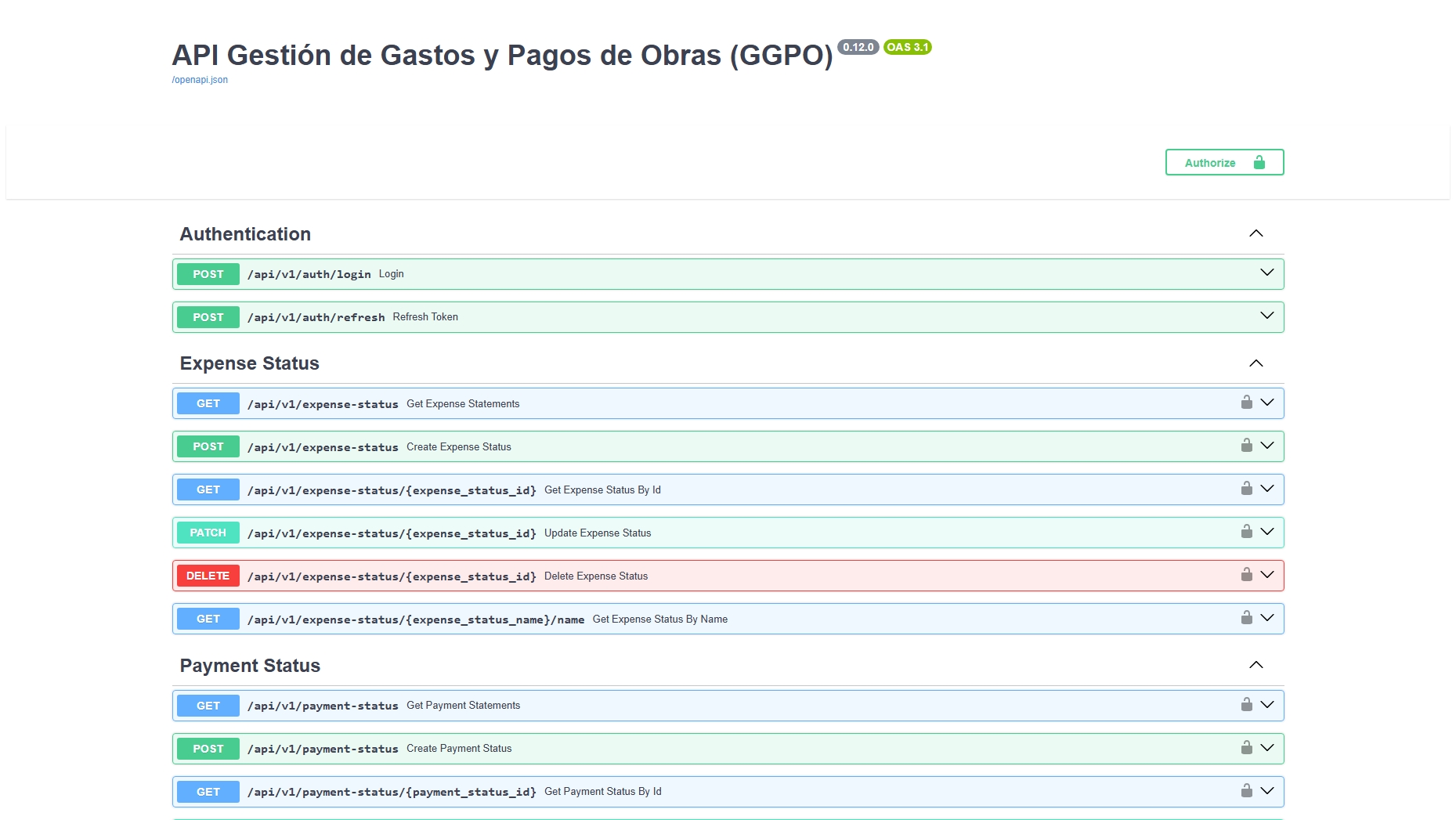
Task: Click the green OAS 3.1 badge
Action: click(x=907, y=47)
